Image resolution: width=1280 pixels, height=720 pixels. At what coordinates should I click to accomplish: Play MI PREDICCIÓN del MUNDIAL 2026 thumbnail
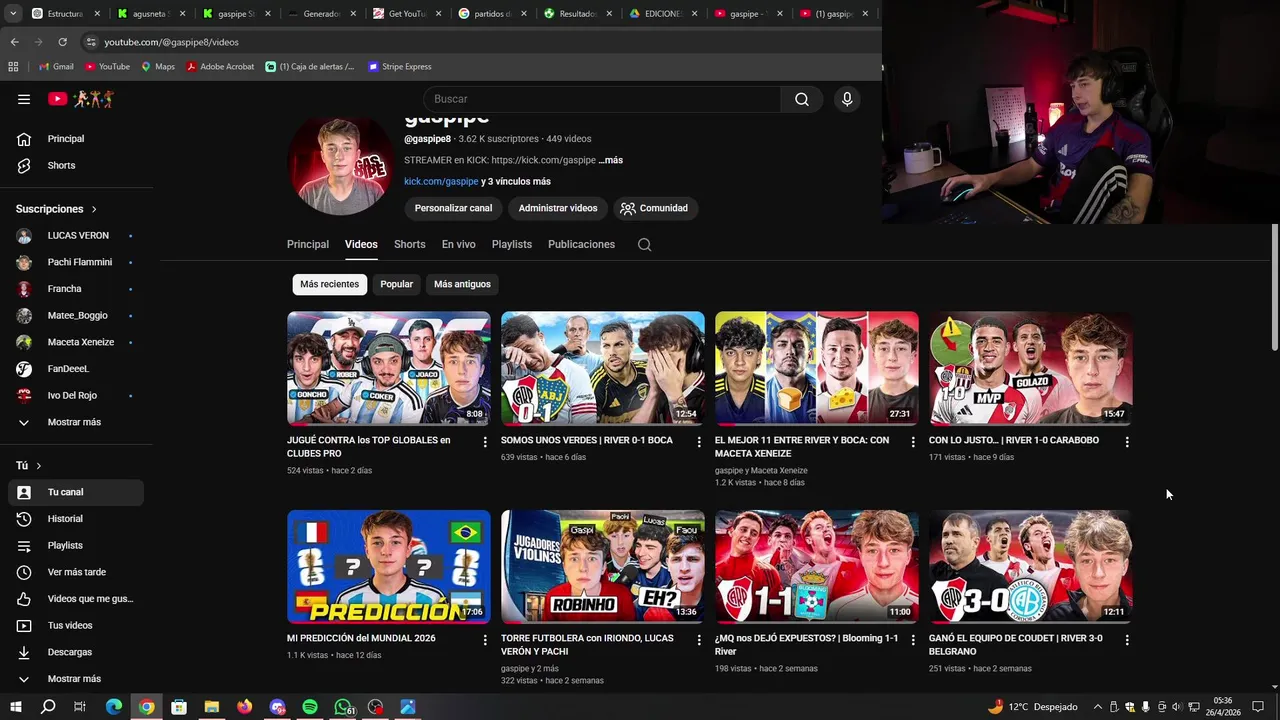389,566
